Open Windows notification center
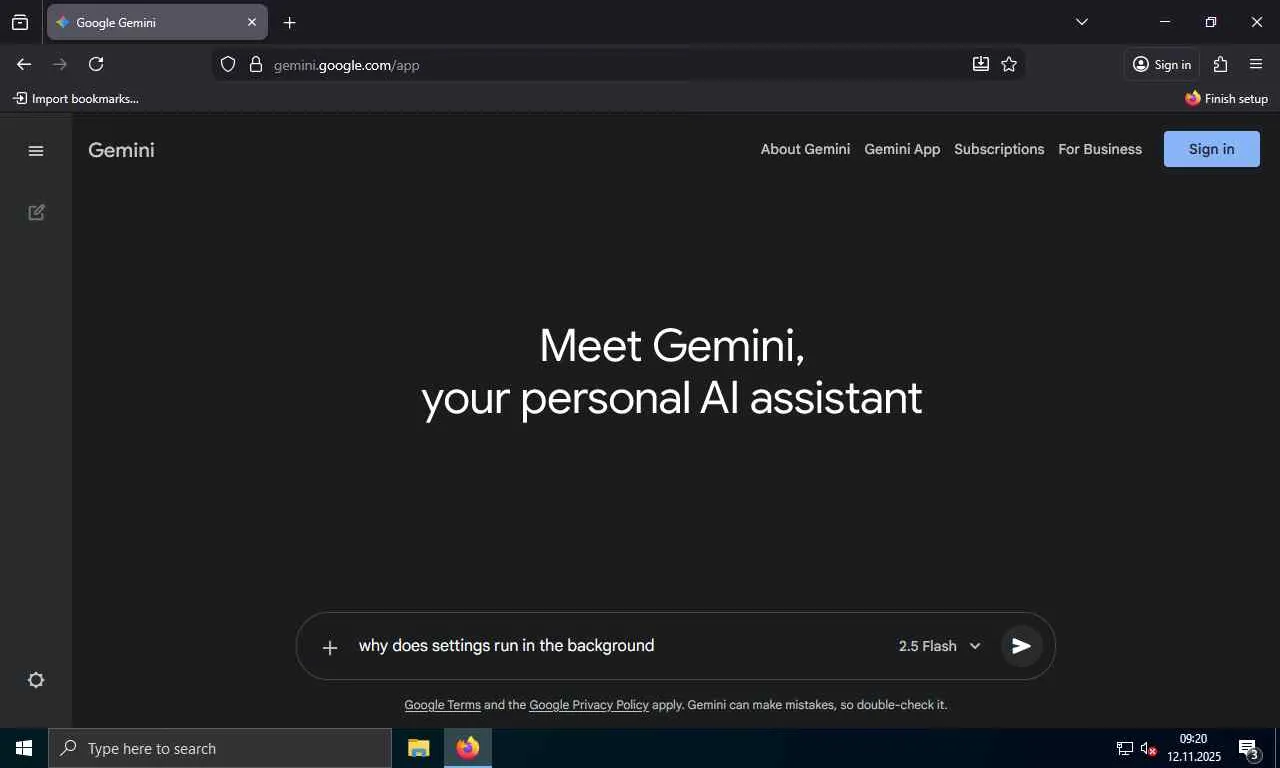 1249,748
